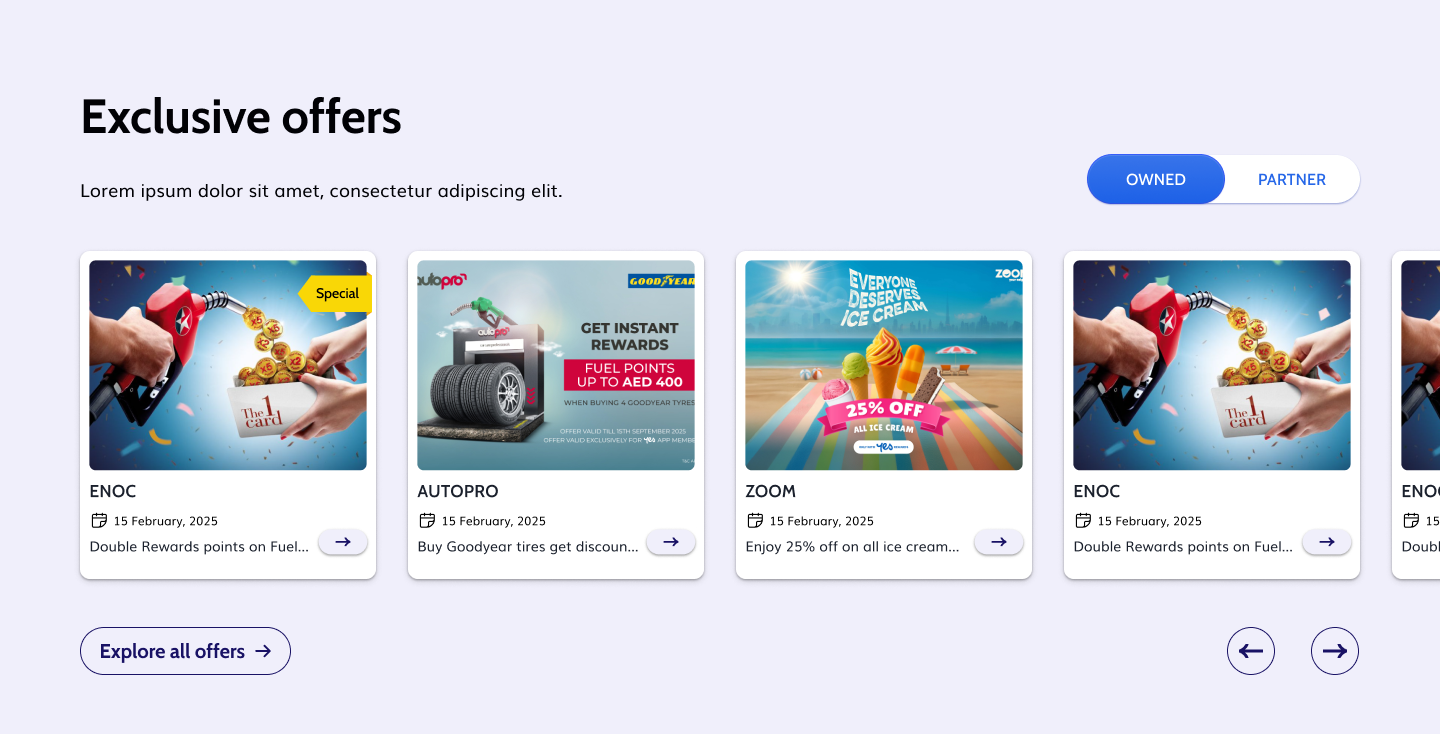Select the yellow Special badge on ENOC card
This screenshot has width=1440, height=734.
tap(335, 293)
